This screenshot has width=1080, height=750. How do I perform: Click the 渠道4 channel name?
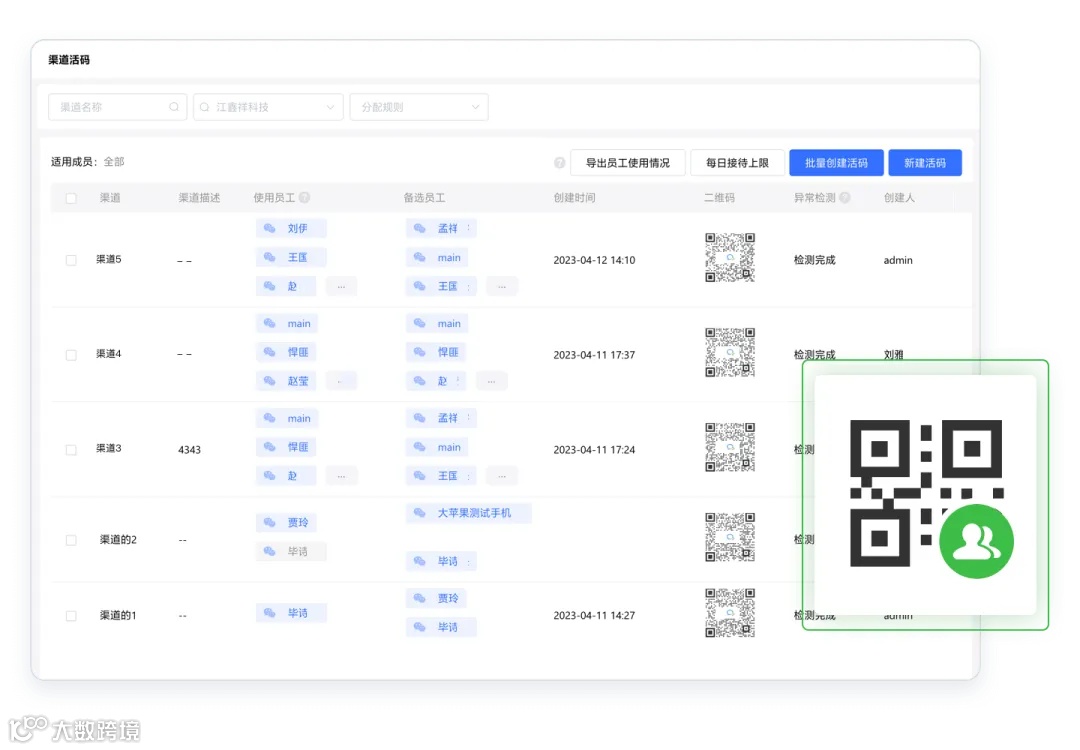[109, 353]
